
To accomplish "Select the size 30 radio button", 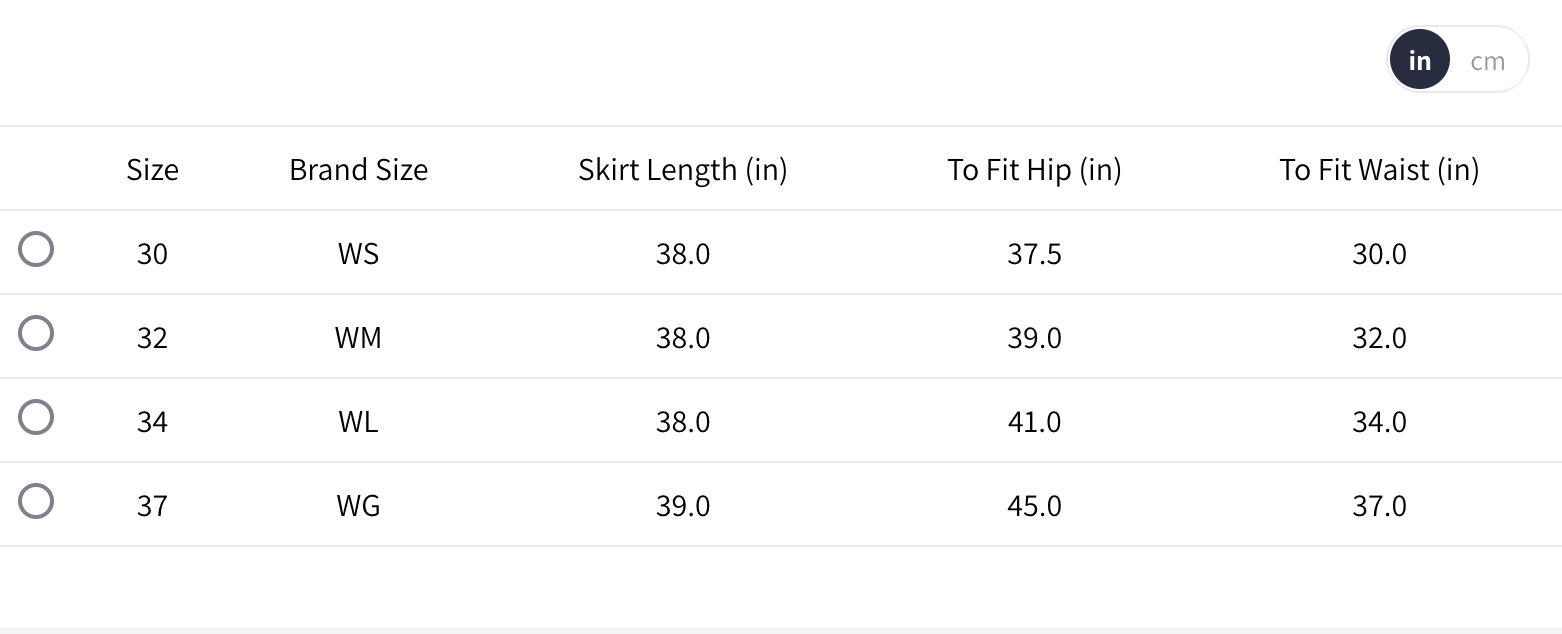I will 36,250.
